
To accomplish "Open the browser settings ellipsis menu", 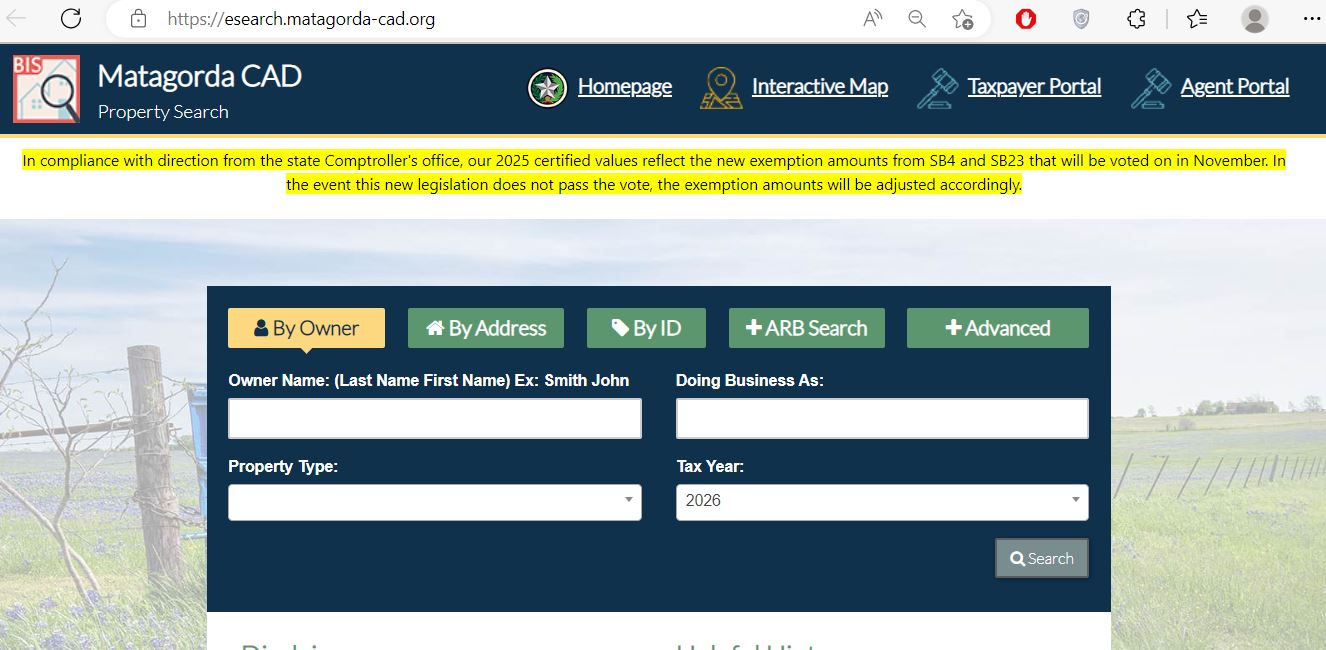I will coord(1311,18).
